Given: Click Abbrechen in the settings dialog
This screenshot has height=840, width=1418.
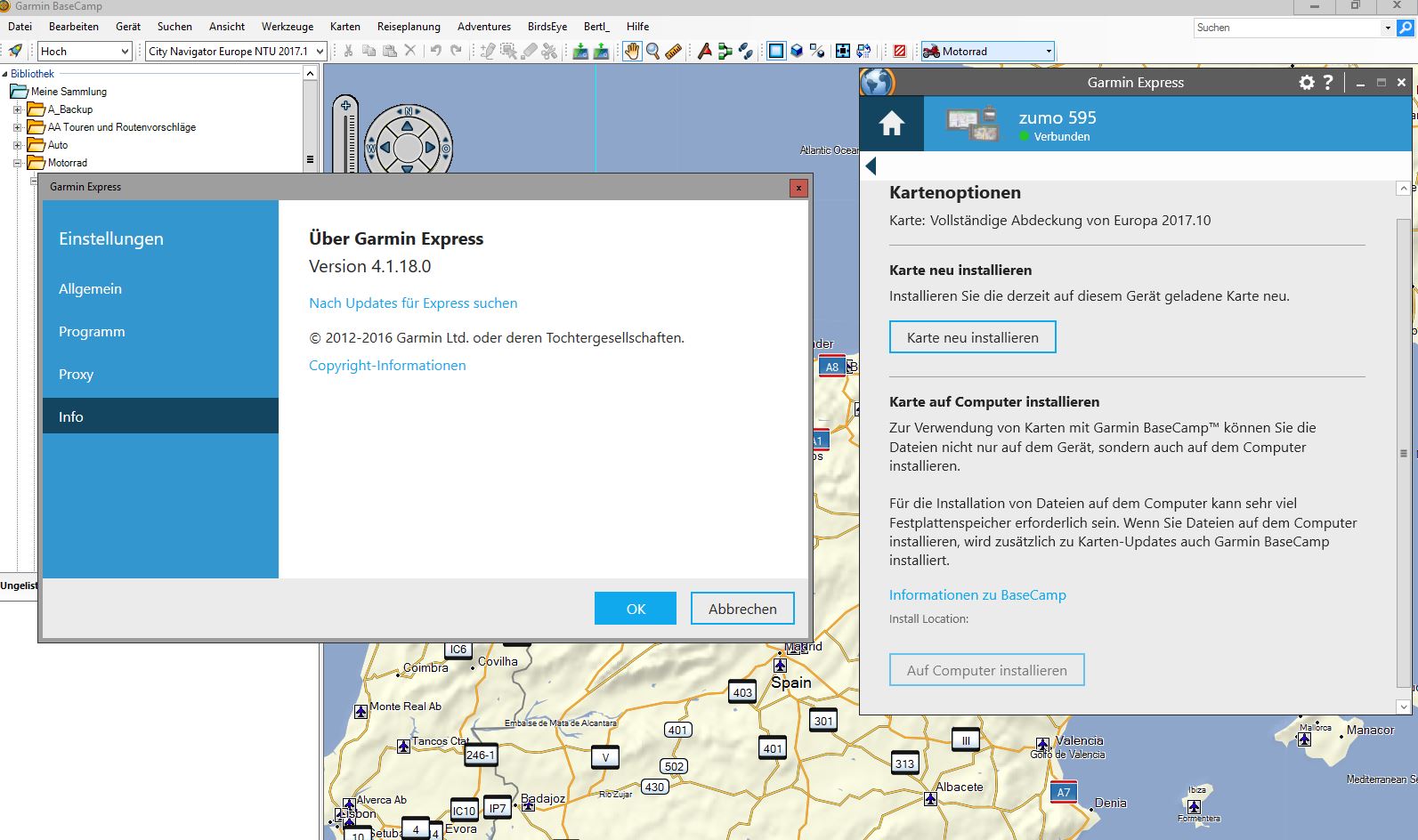Looking at the screenshot, I should point(742,609).
